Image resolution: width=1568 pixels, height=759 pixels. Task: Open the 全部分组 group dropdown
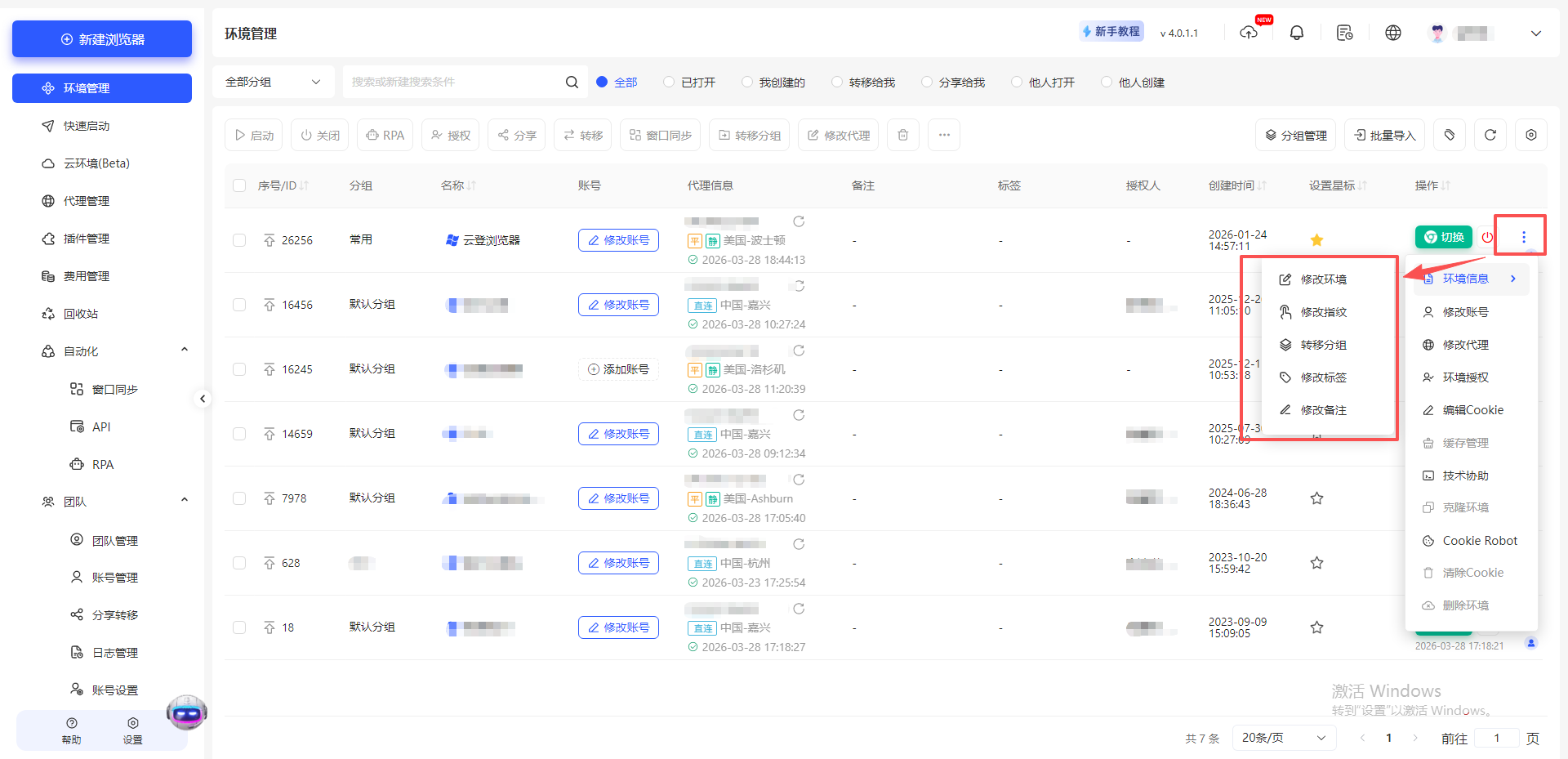pyautogui.click(x=274, y=82)
